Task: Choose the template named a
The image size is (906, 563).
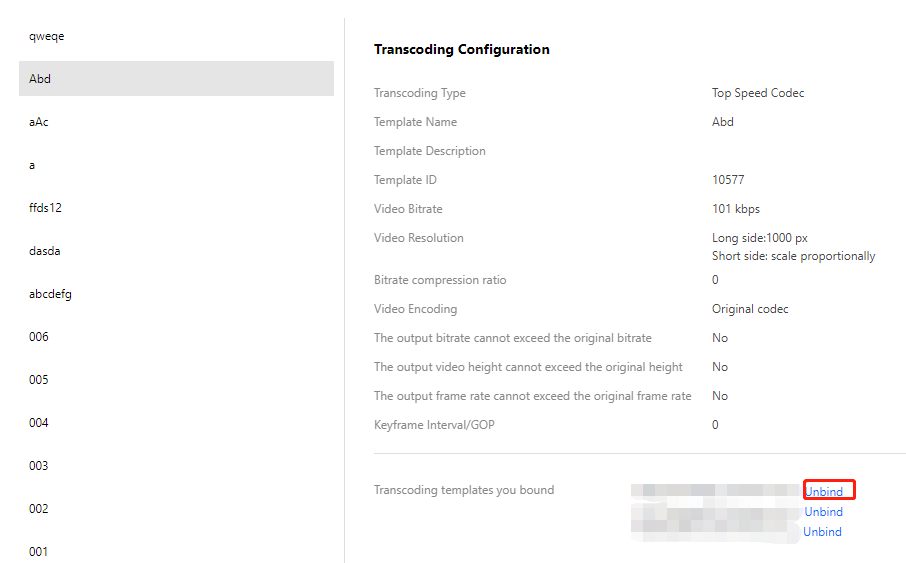Action: click(x=33, y=165)
